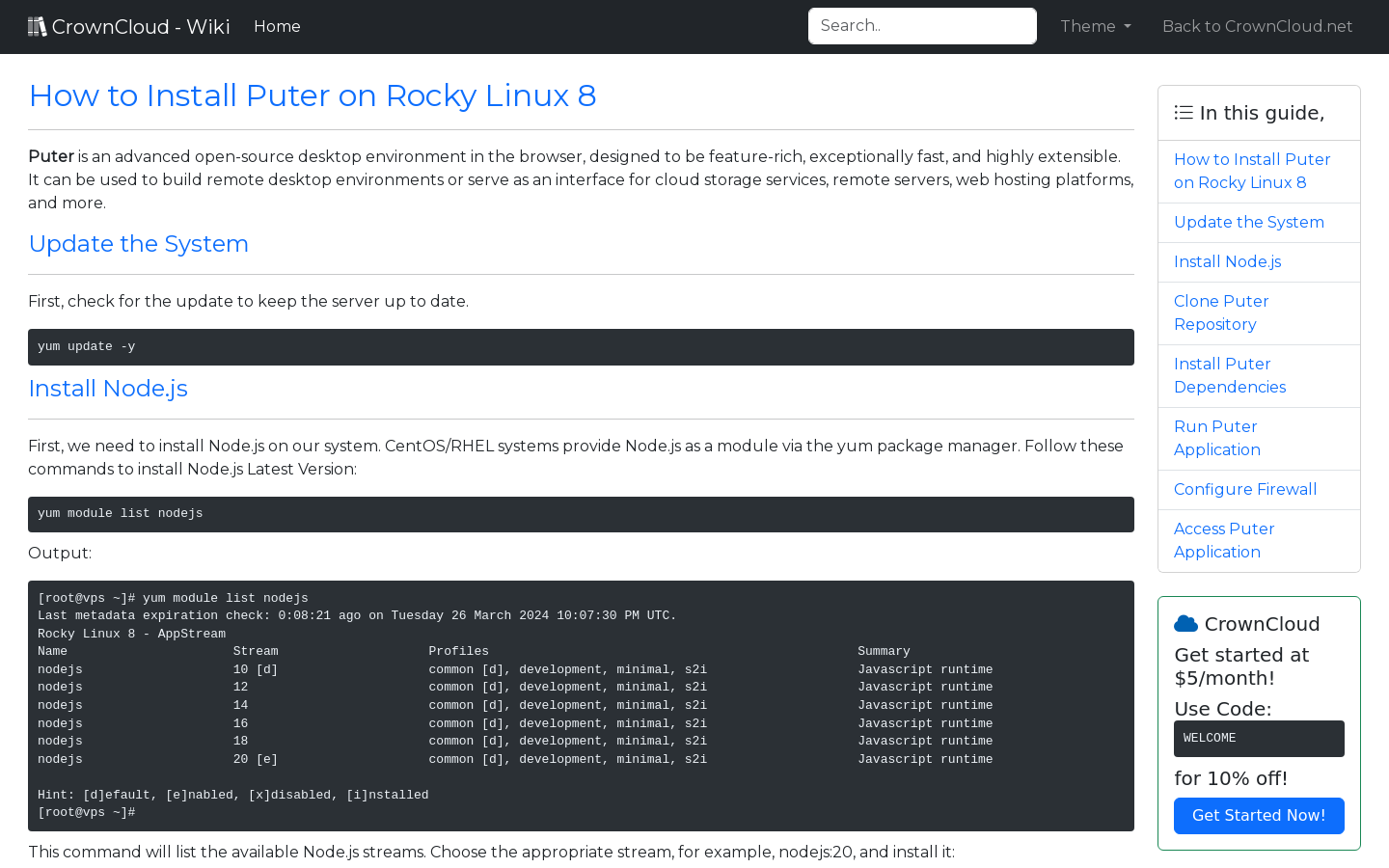
Task: Open the Update the System sidebar link
Action: click(x=1248, y=222)
